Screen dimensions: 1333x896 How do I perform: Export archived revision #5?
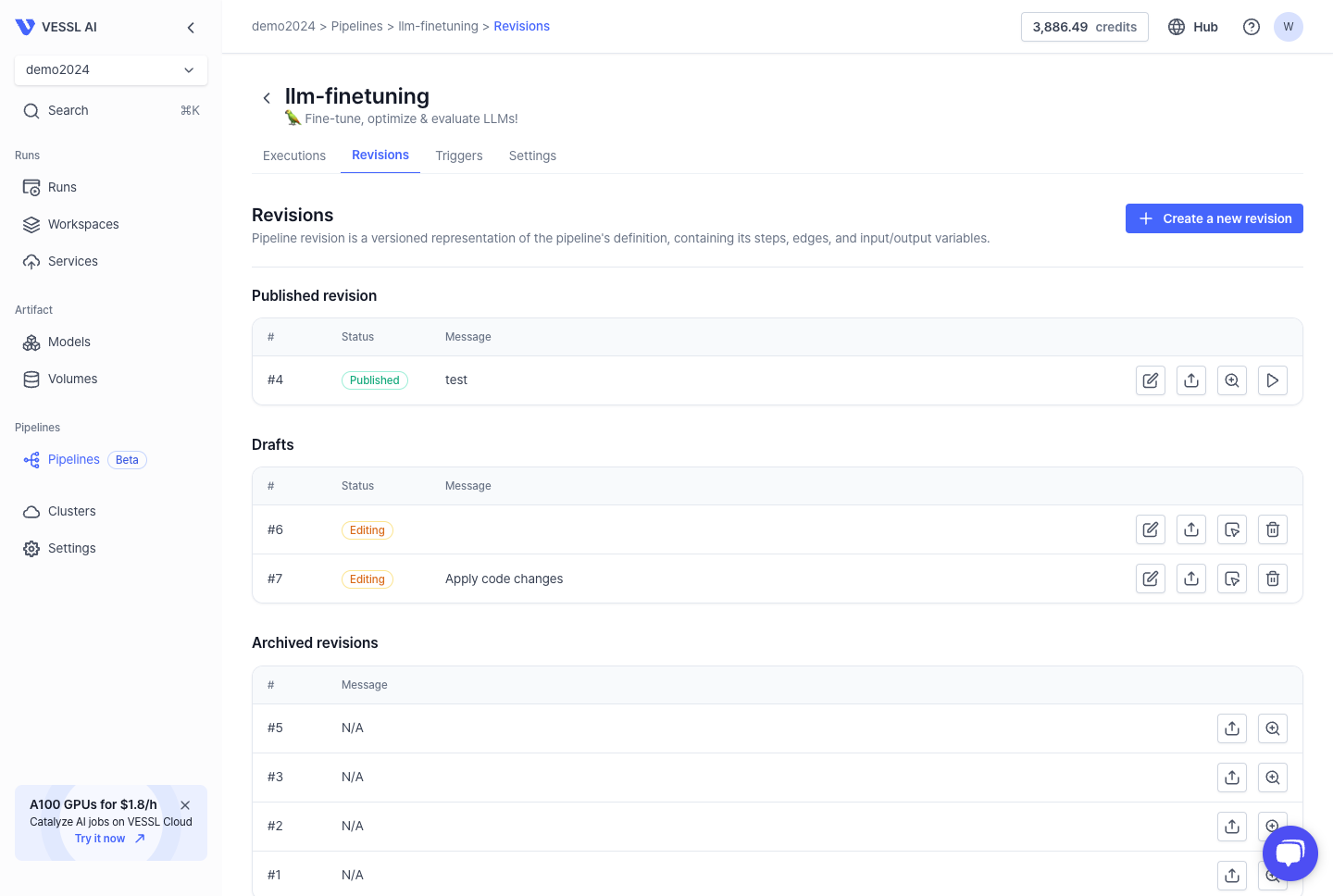(1232, 728)
